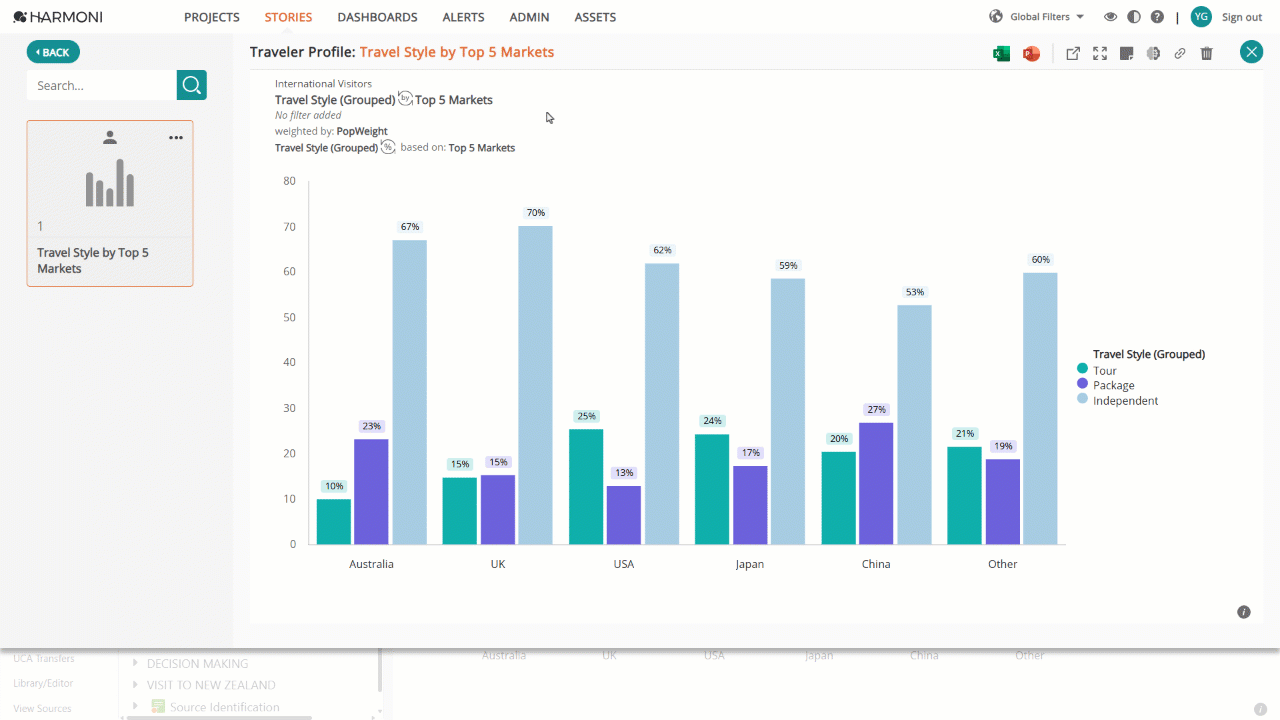The image size is (1280, 720).
Task: Click the 'Australia' x-axis label
Action: click(x=371, y=564)
